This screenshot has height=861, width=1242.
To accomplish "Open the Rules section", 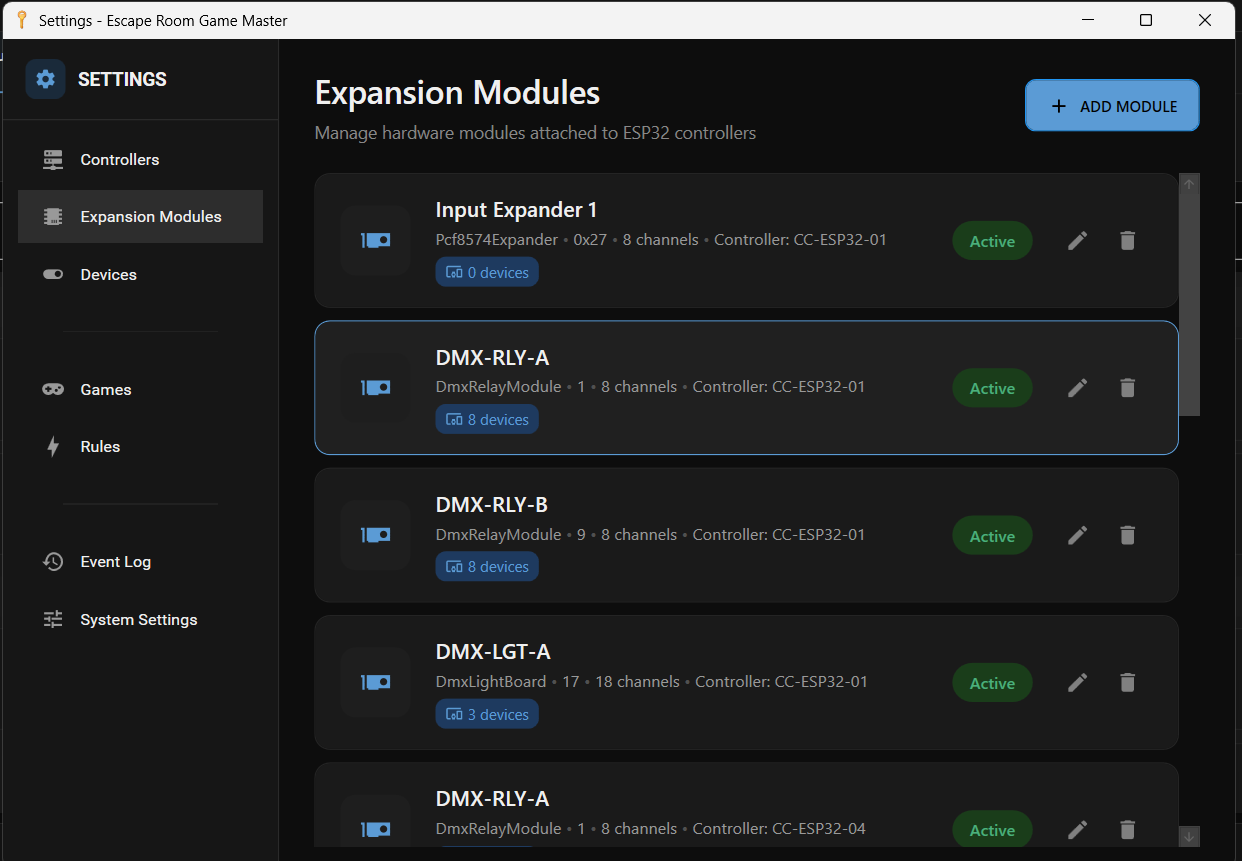I will (x=140, y=447).
